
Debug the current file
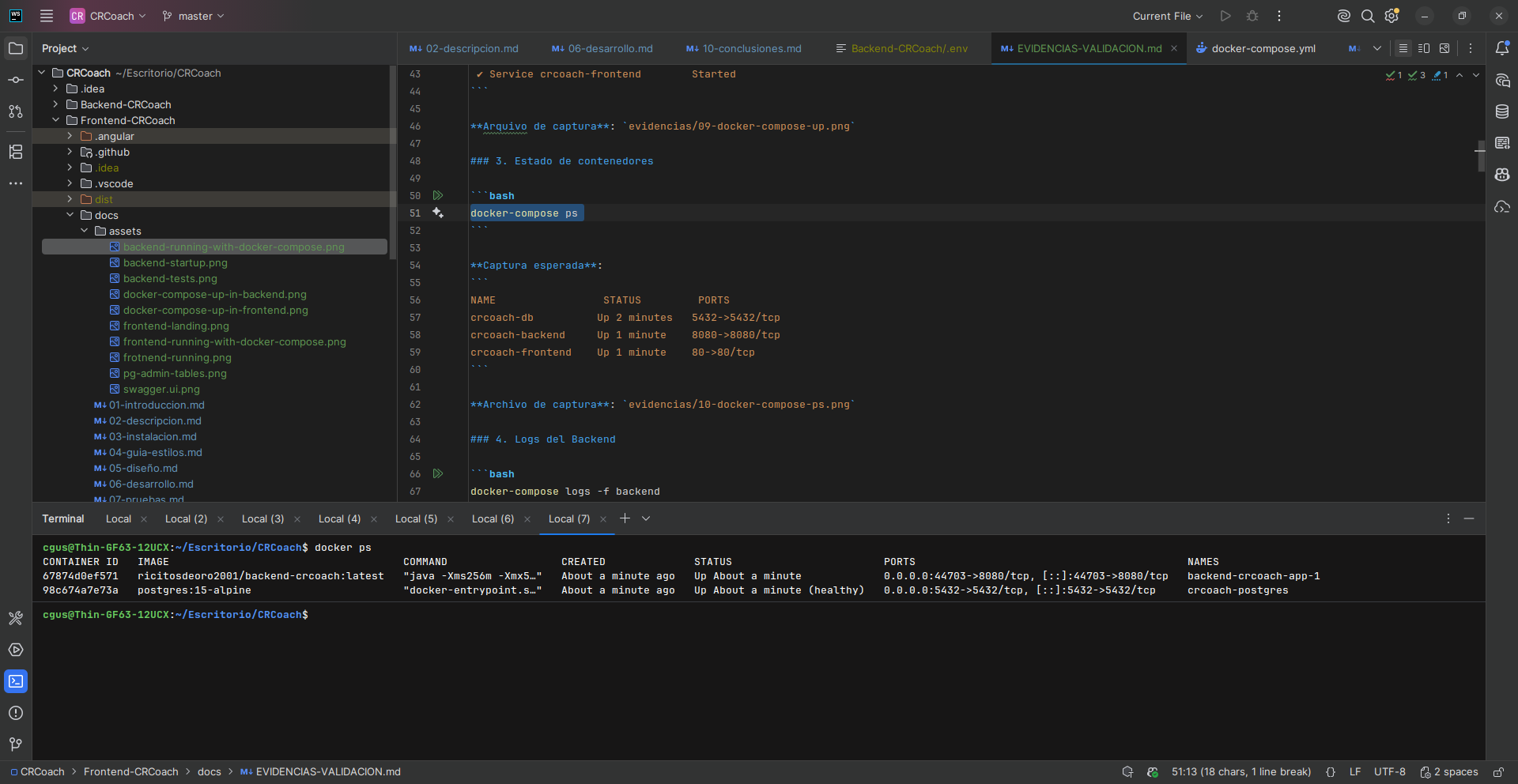coord(1252,16)
